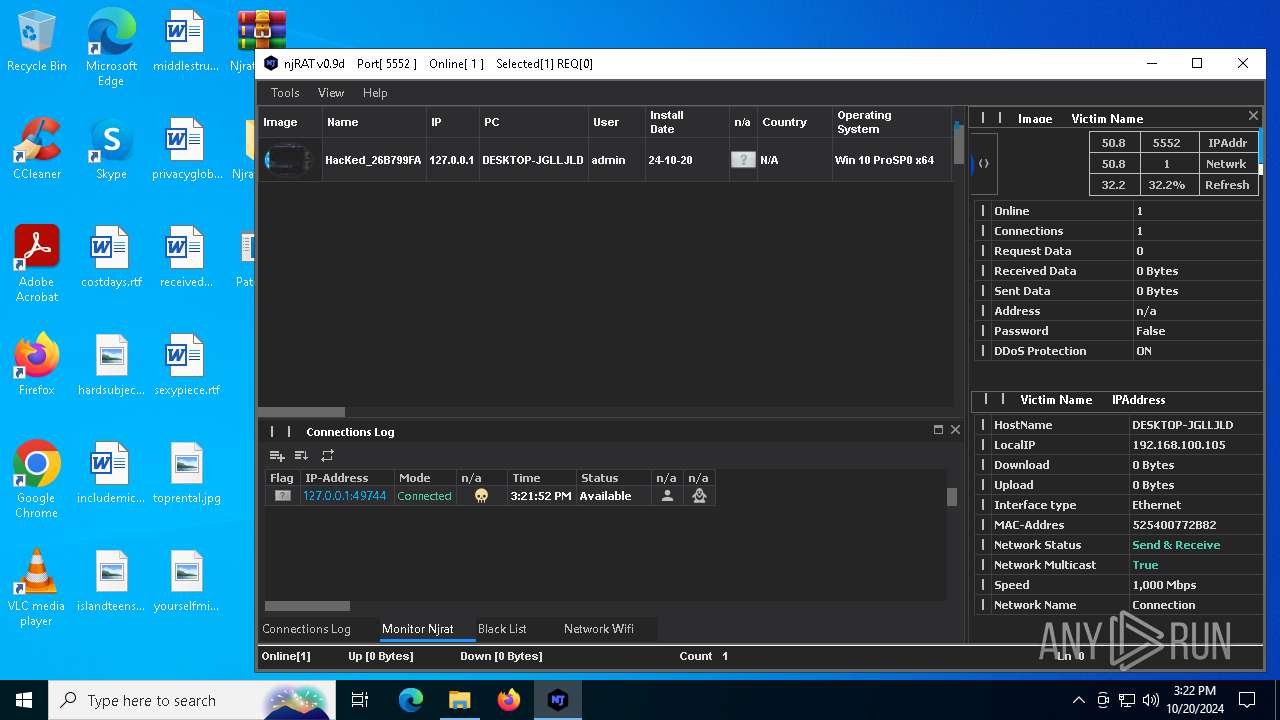Click the Speed 1,000 Mbps value

pos(1164,585)
